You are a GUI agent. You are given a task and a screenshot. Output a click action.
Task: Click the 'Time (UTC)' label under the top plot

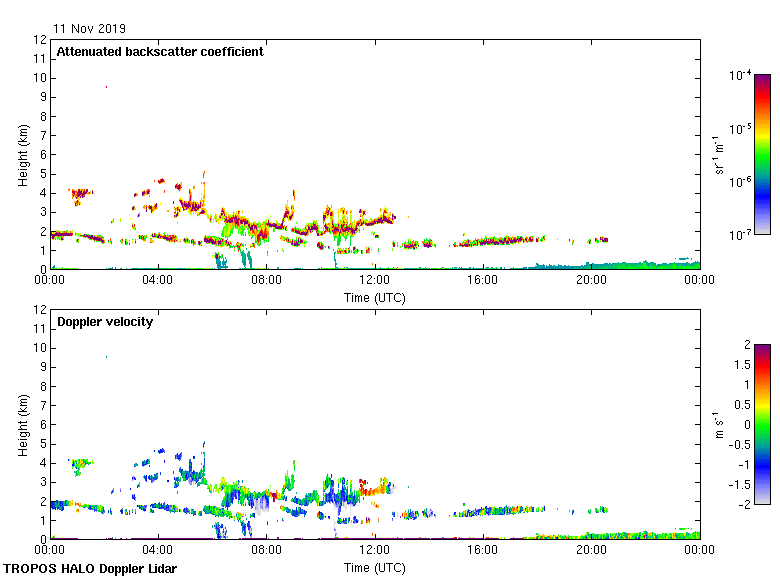click(x=375, y=297)
